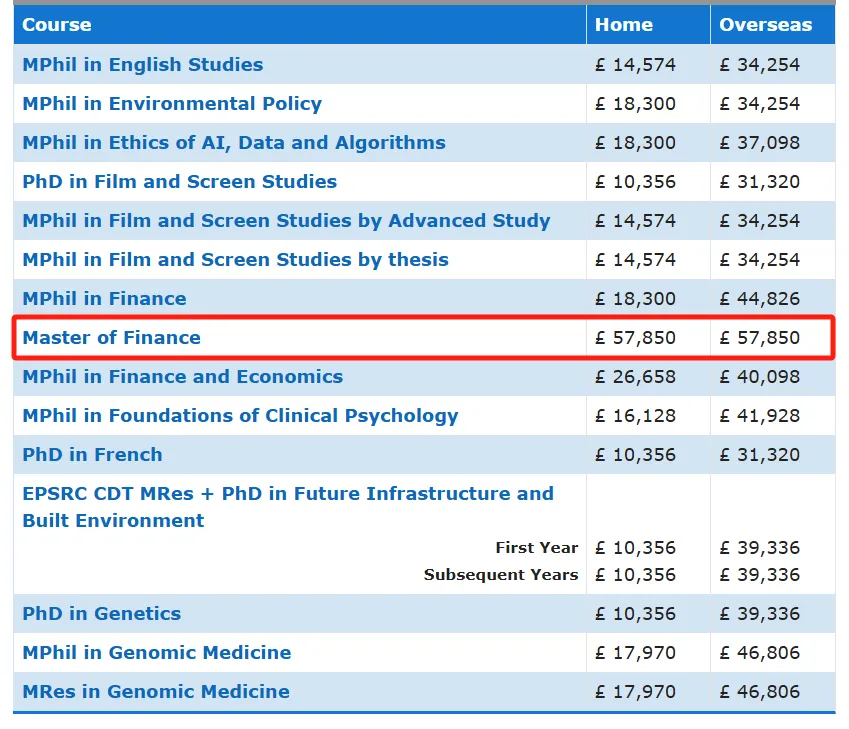
Task: Select MPhil in Finance and Economics link
Action: pos(182,377)
